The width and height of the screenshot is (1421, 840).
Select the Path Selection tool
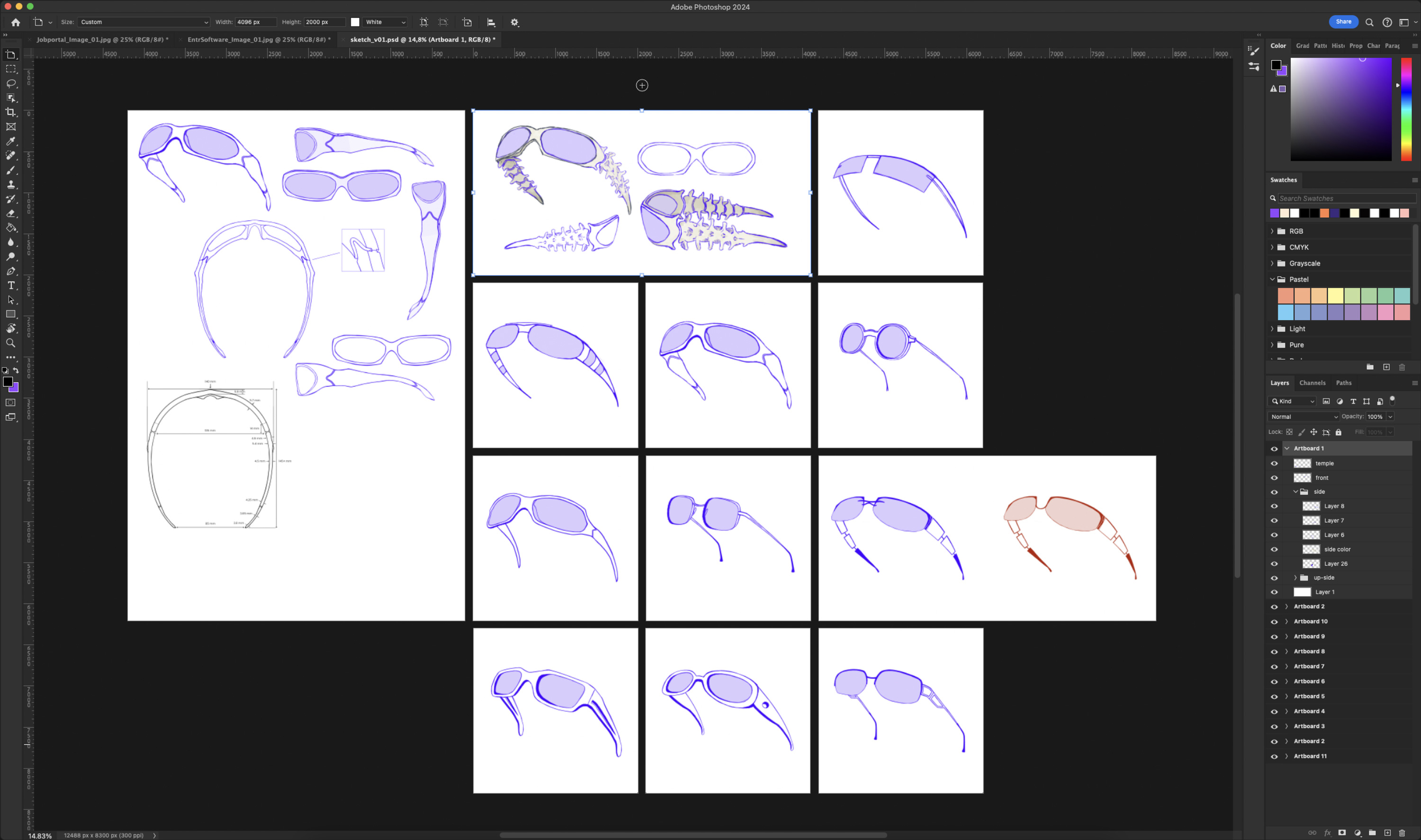tap(11, 300)
